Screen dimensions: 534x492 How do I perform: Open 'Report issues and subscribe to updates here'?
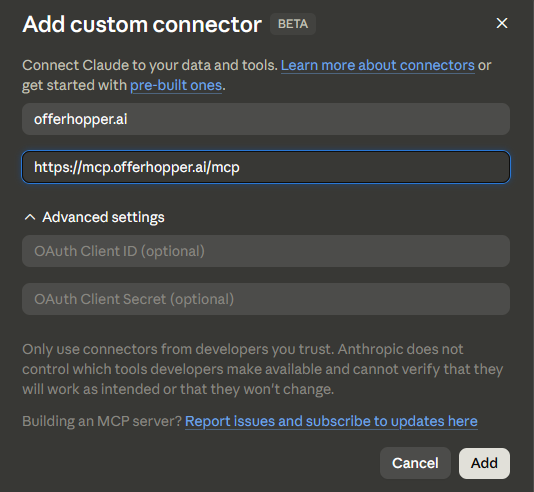click(x=331, y=421)
